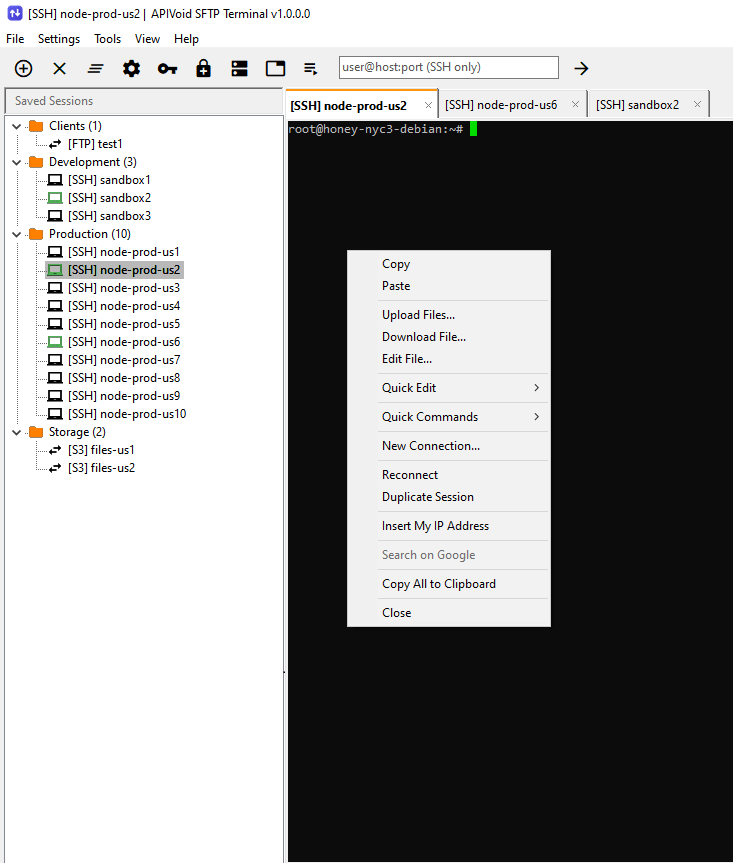Close the node-prod-us6 tab
Viewport: 733px width, 863px height.
click(575, 105)
